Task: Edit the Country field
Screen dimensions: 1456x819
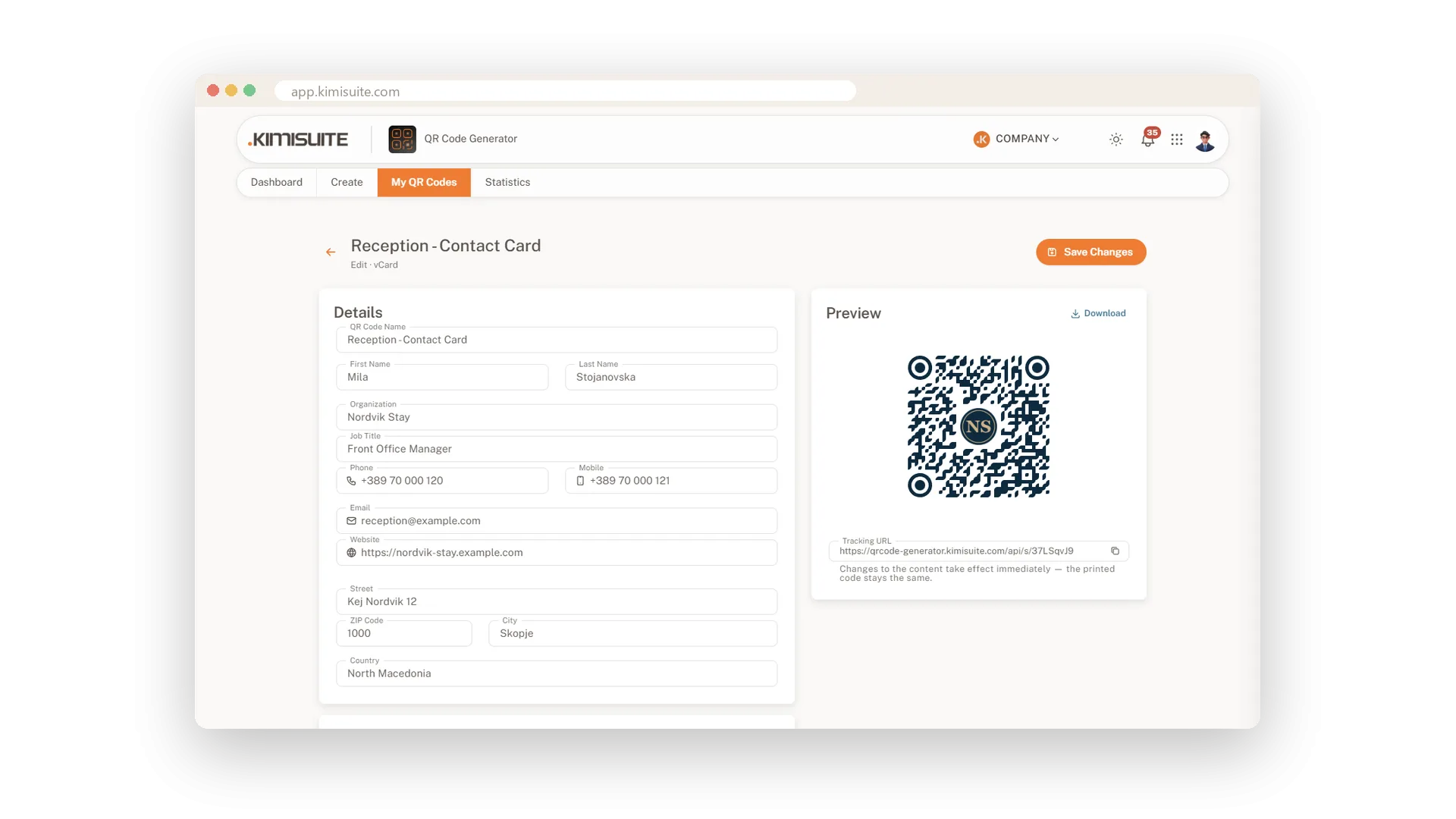Action: [557, 673]
